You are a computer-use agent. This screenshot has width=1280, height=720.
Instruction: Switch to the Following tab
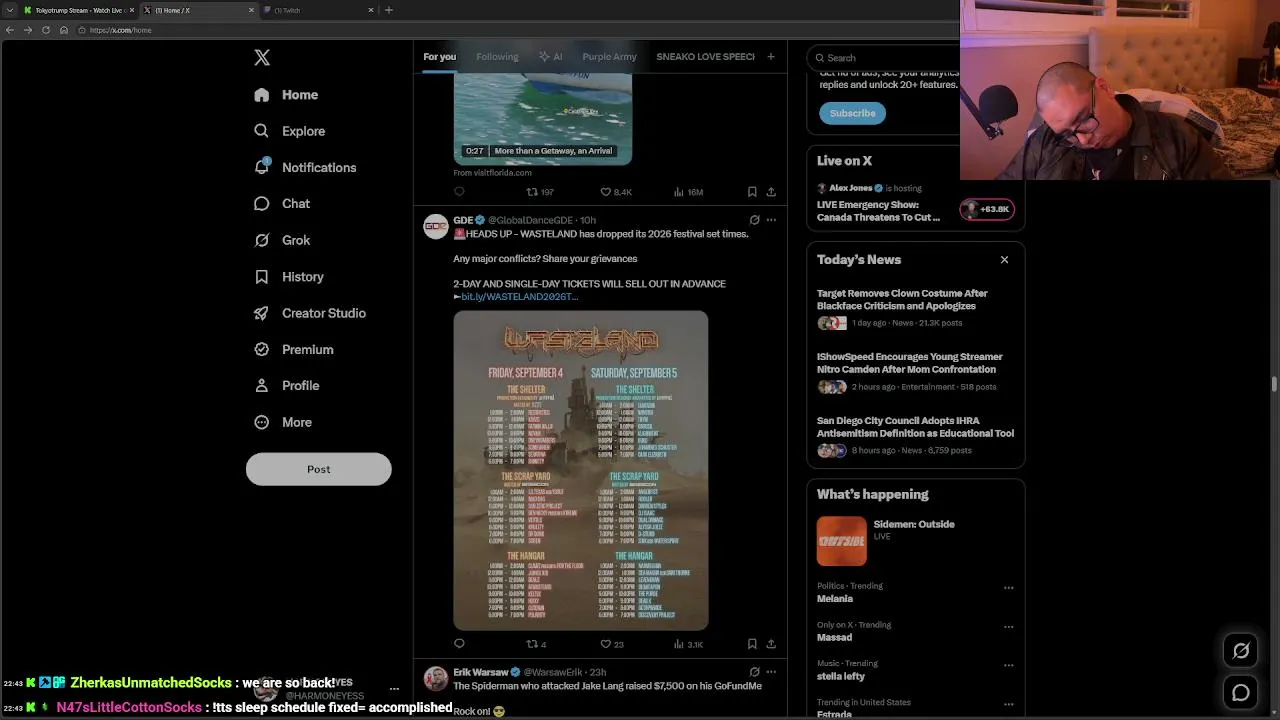497,57
